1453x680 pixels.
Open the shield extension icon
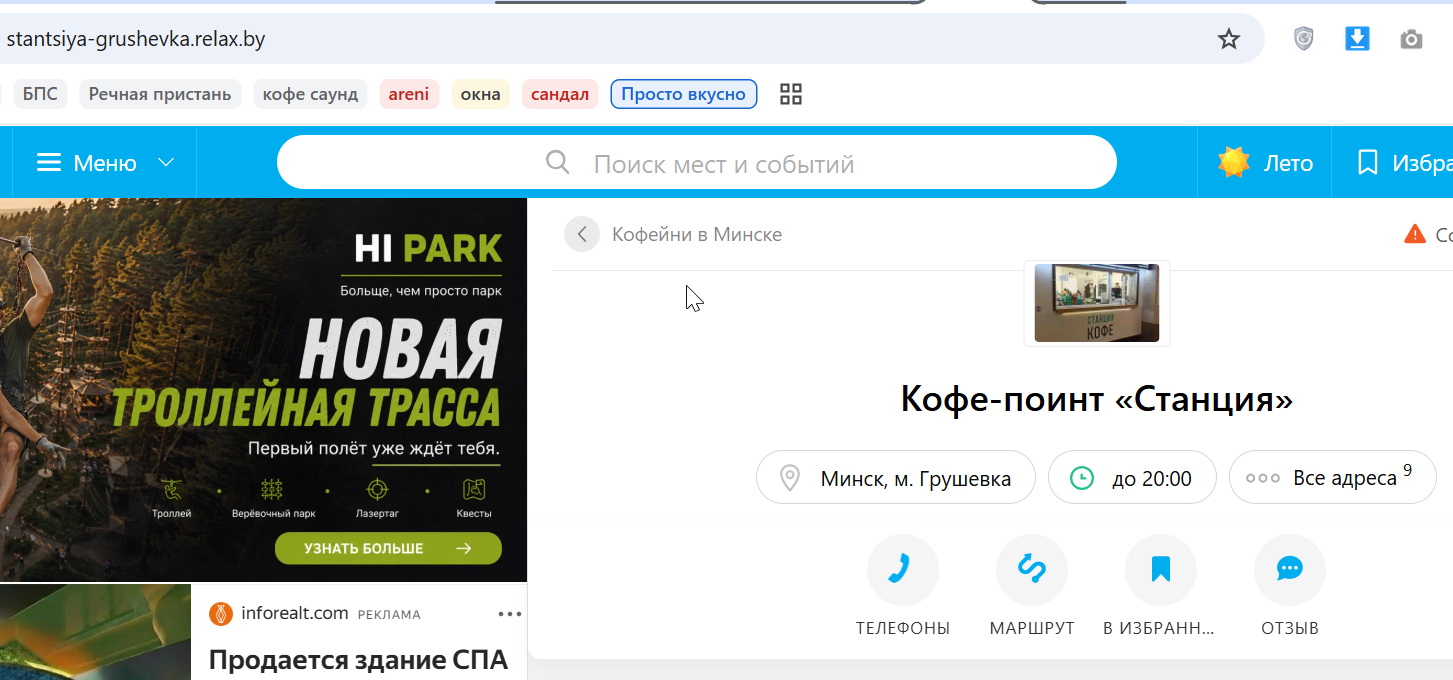pos(1304,39)
